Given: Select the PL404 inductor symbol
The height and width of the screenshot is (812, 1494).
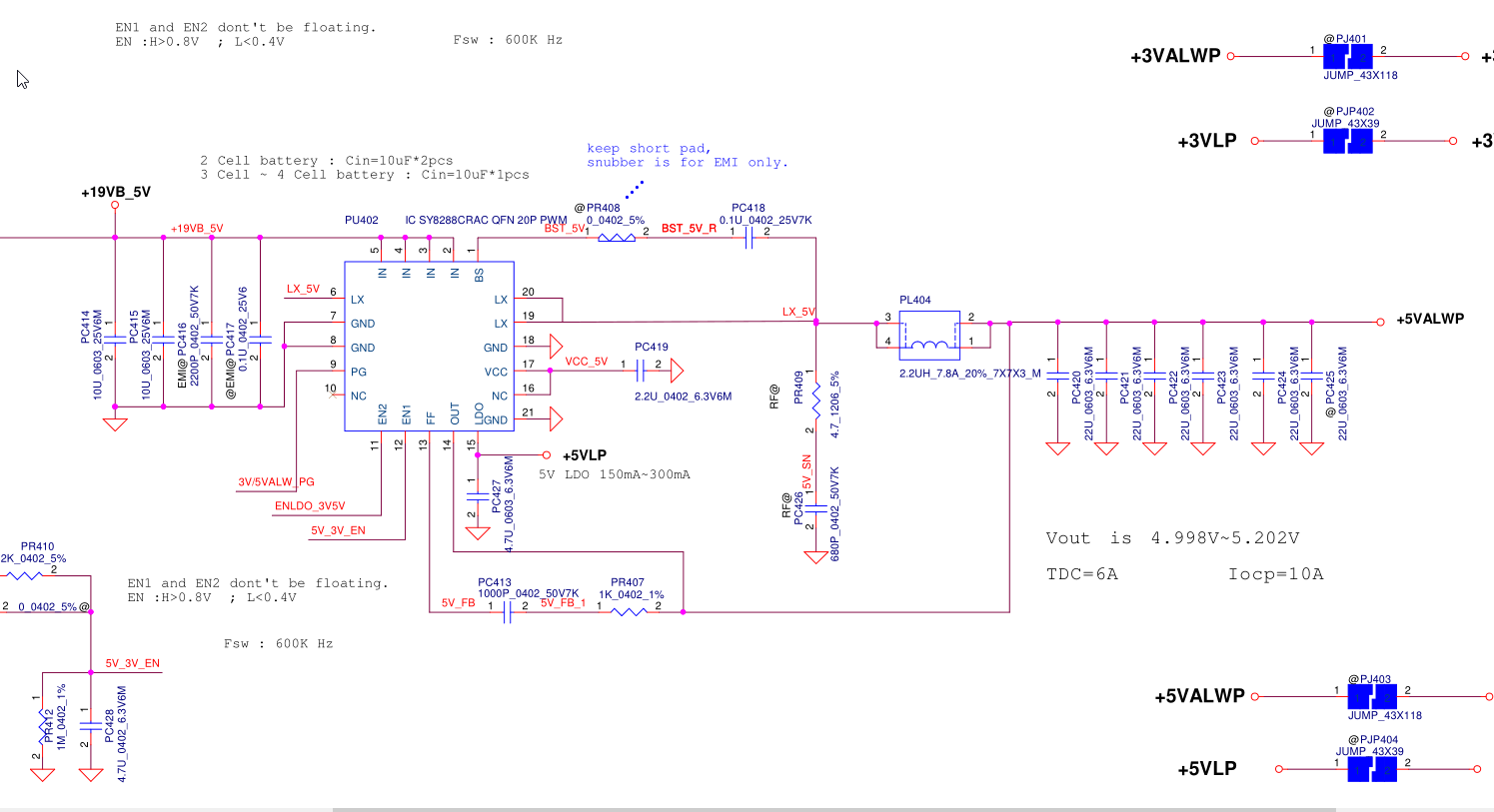Looking at the screenshot, I should [x=929, y=335].
